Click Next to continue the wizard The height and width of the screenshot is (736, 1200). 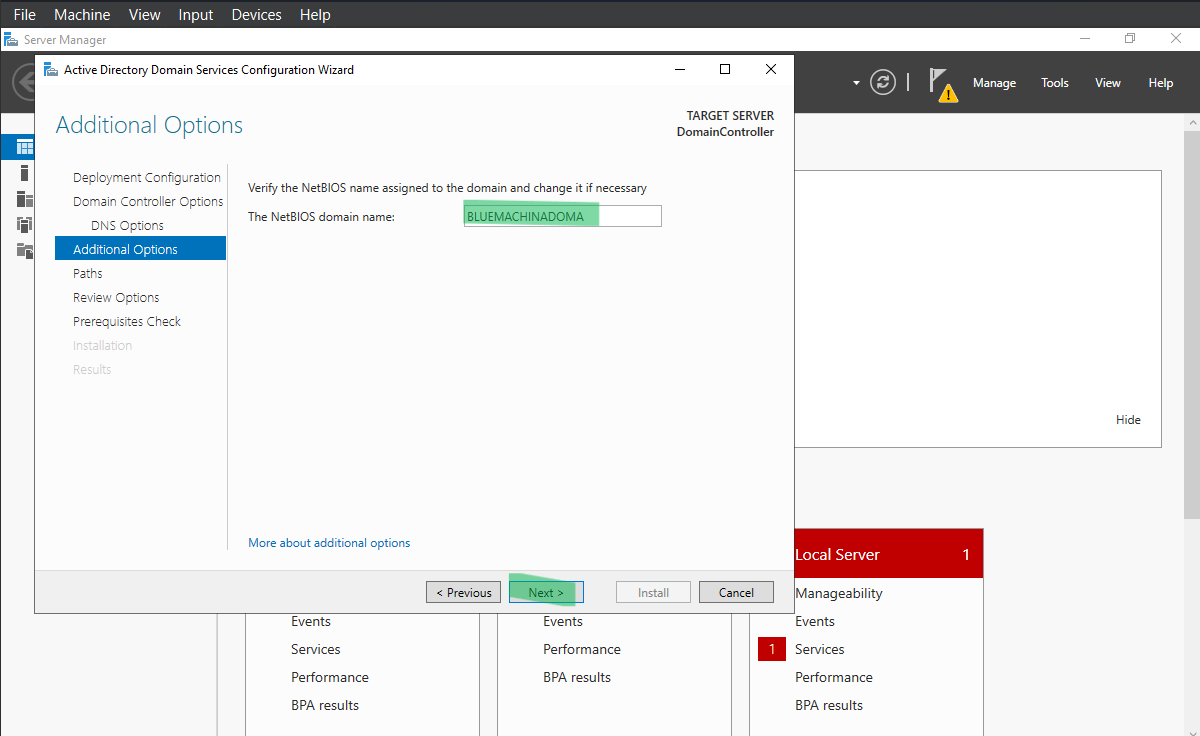coord(546,592)
